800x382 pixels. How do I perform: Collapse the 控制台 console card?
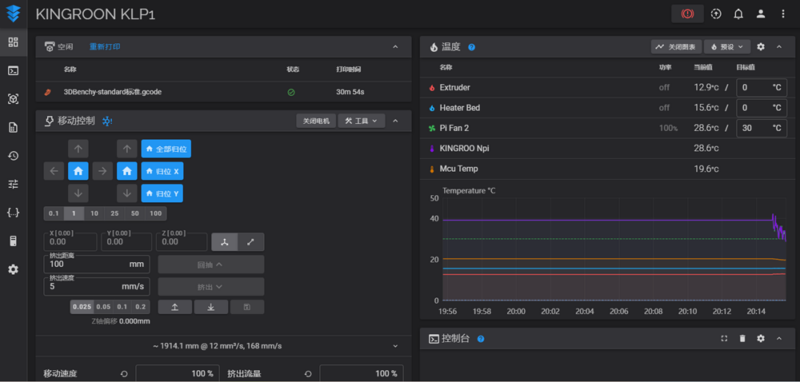[x=779, y=339]
